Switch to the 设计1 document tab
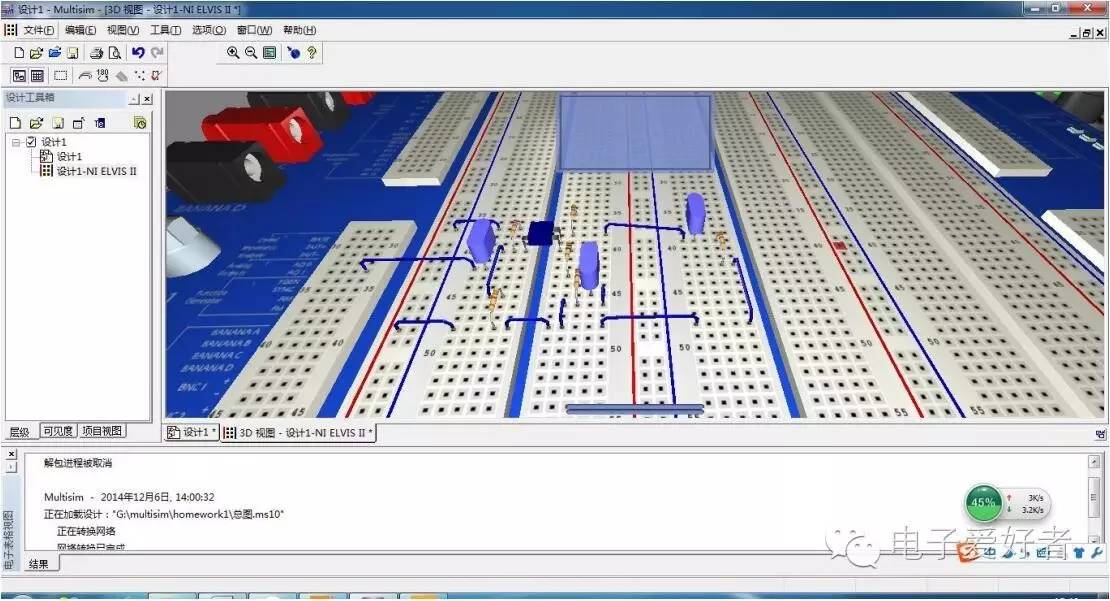 pyautogui.click(x=192, y=433)
